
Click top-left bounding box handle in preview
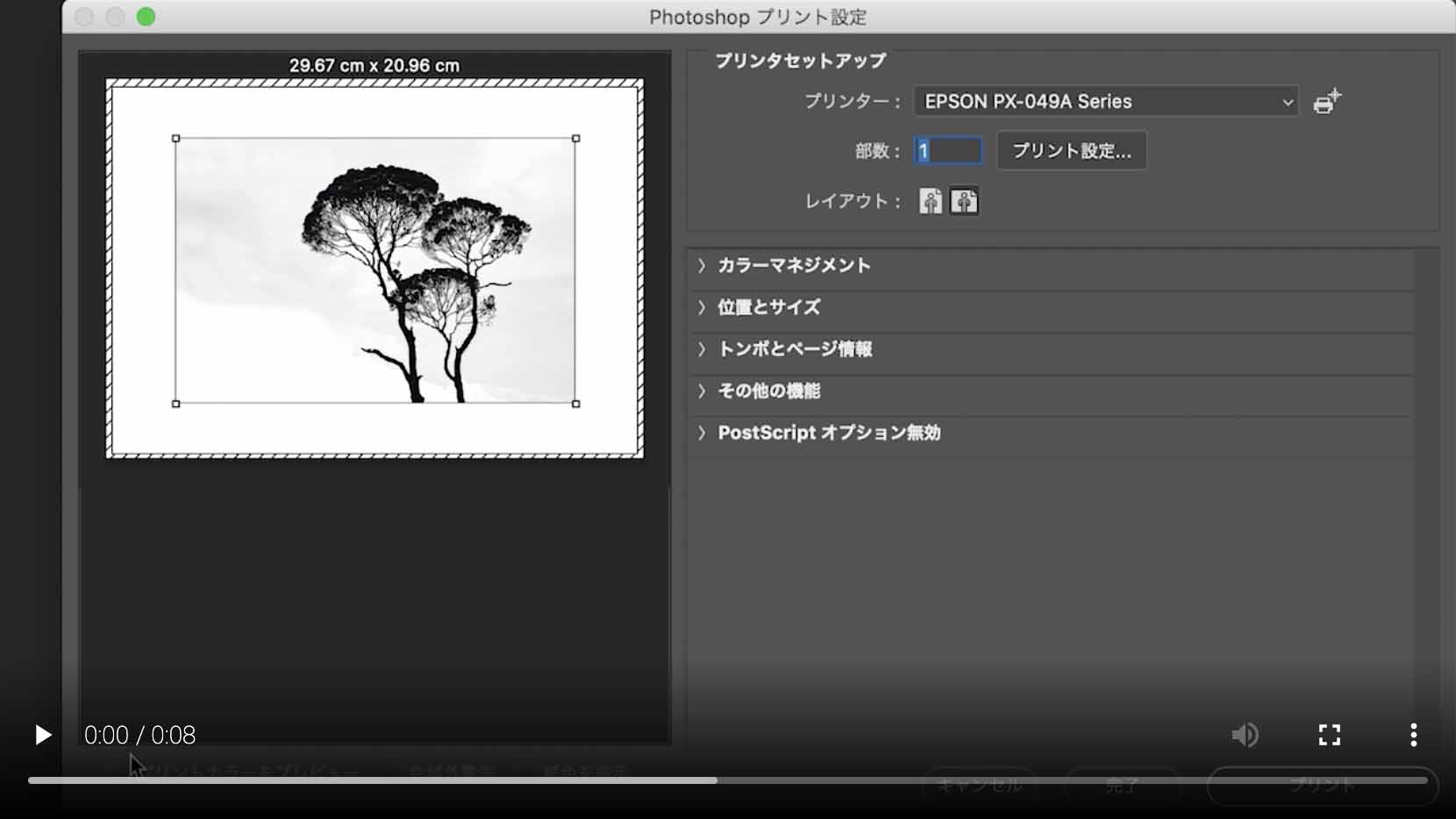point(176,139)
